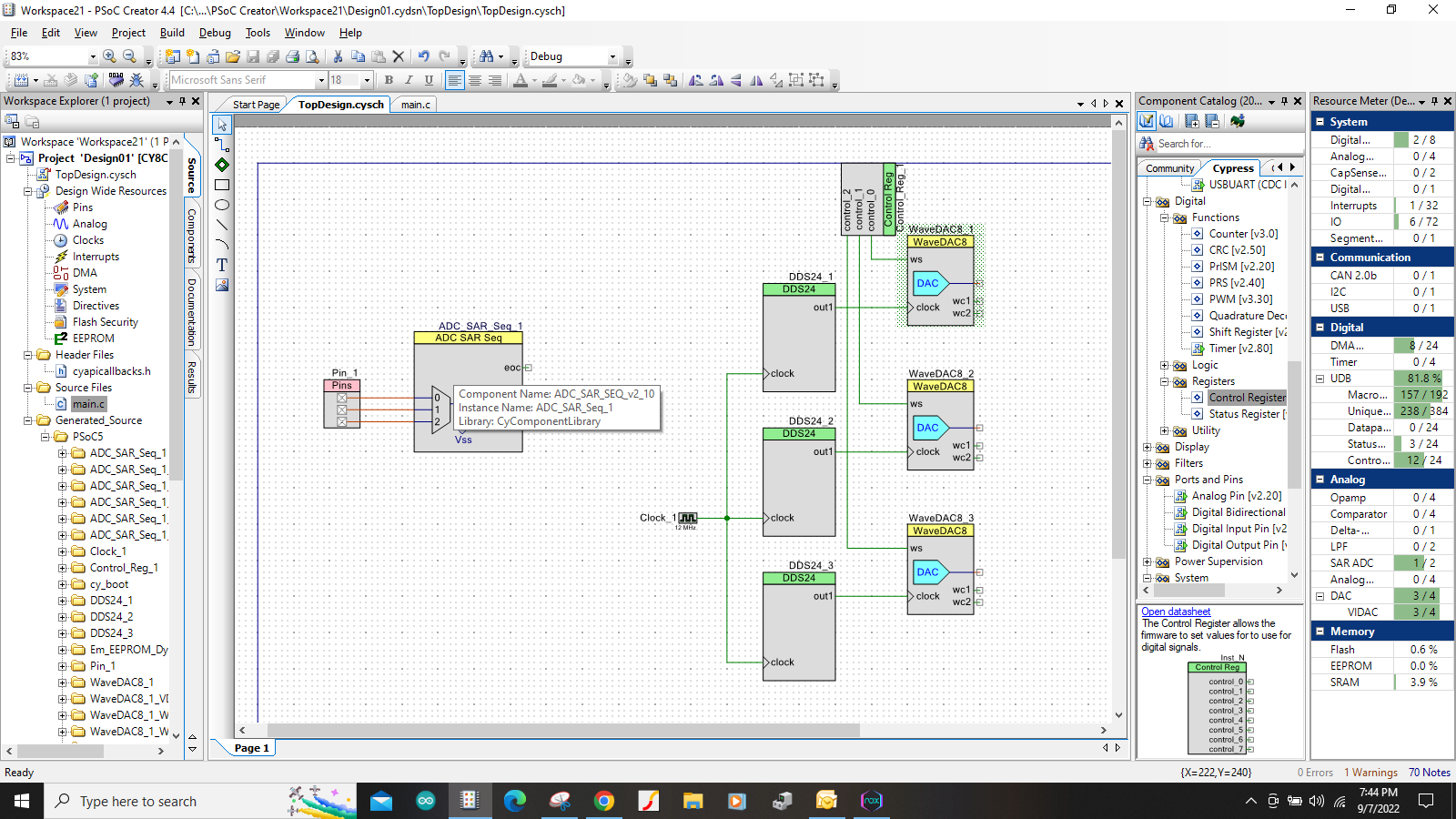Collapse all catalog nodes icon
The height and width of the screenshot is (819, 1456).
pyautogui.click(x=1212, y=121)
